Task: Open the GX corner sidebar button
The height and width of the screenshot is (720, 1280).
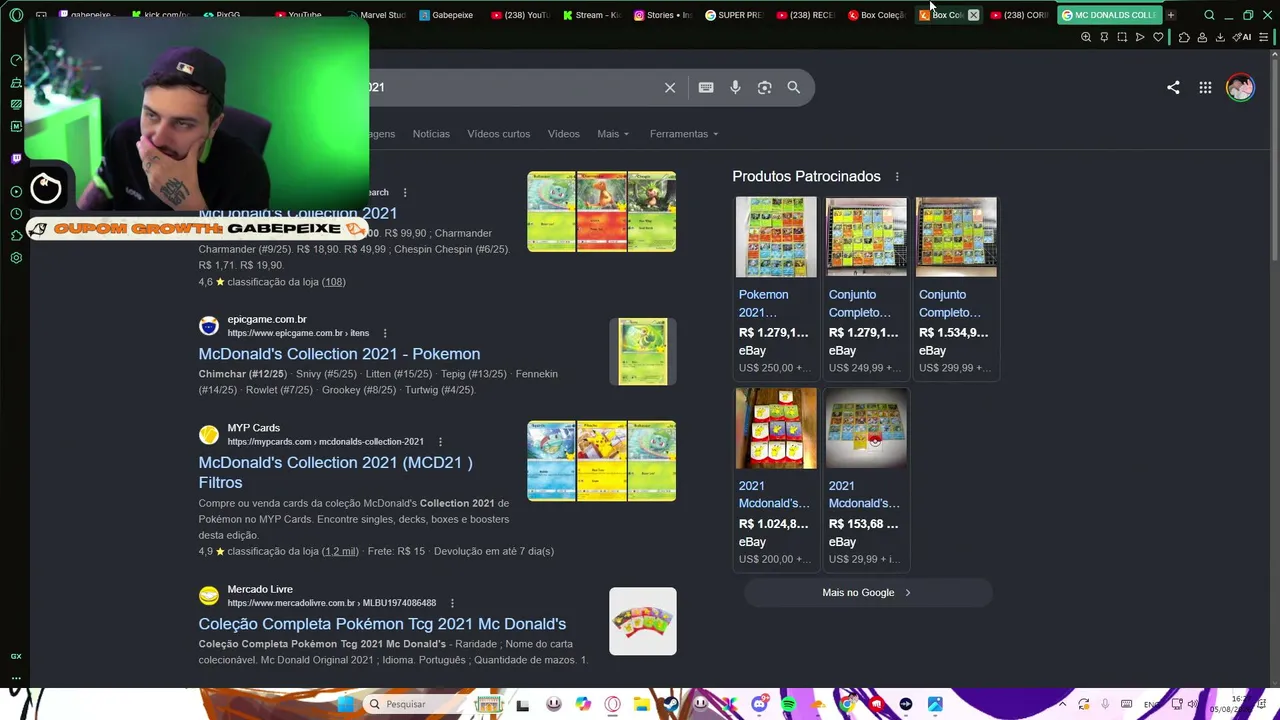Action: [16, 656]
